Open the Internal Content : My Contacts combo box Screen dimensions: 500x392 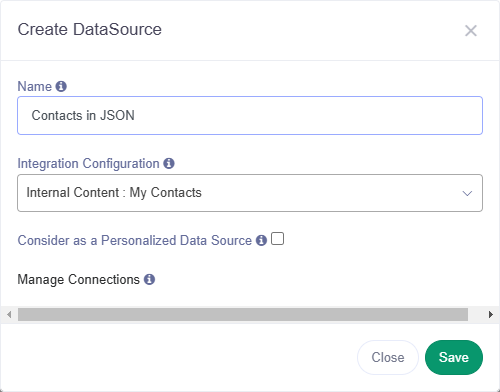coord(250,193)
